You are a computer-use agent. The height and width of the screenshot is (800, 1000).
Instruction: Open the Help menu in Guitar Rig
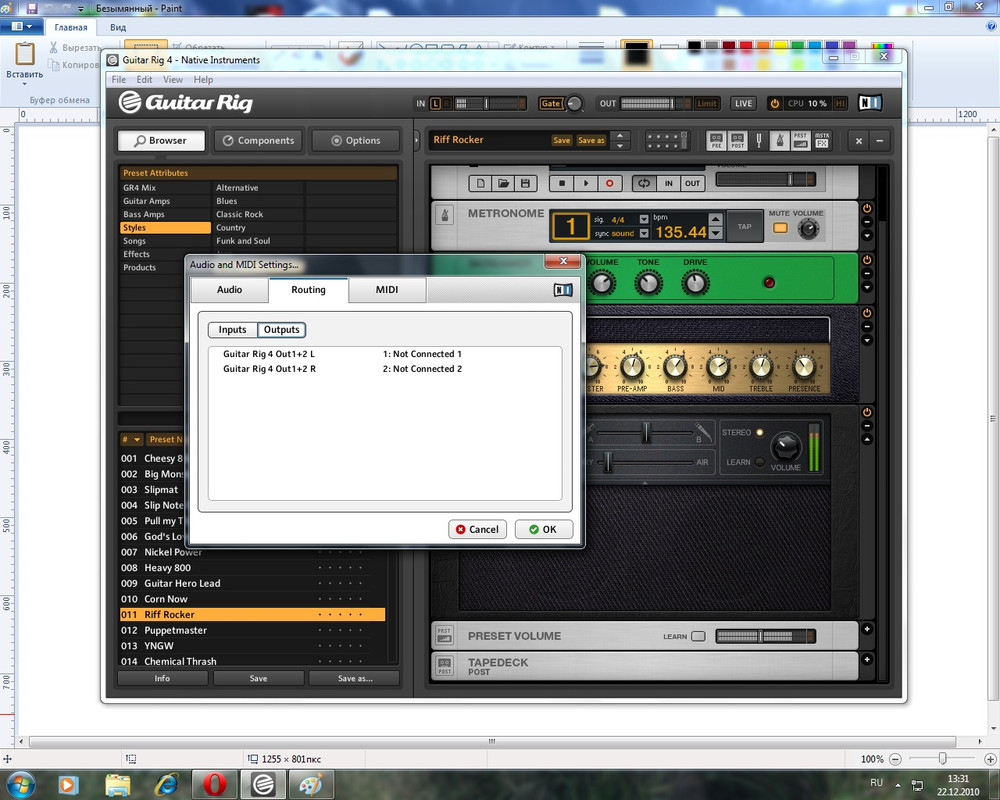point(203,80)
